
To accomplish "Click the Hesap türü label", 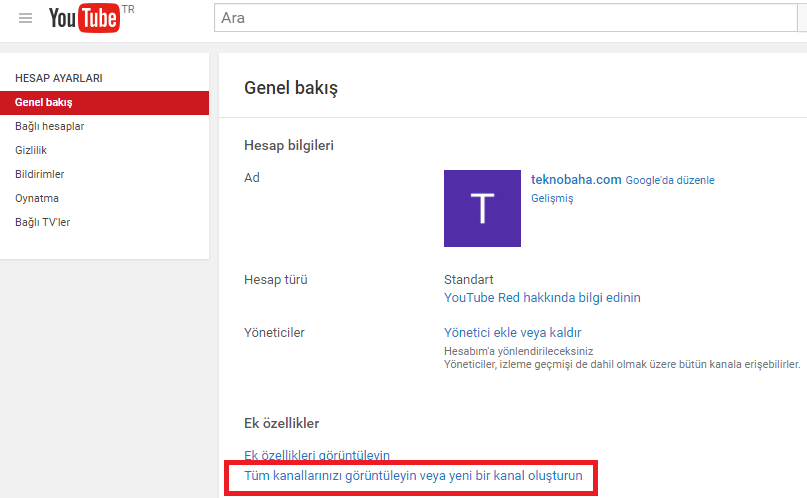I will pos(275,279).
